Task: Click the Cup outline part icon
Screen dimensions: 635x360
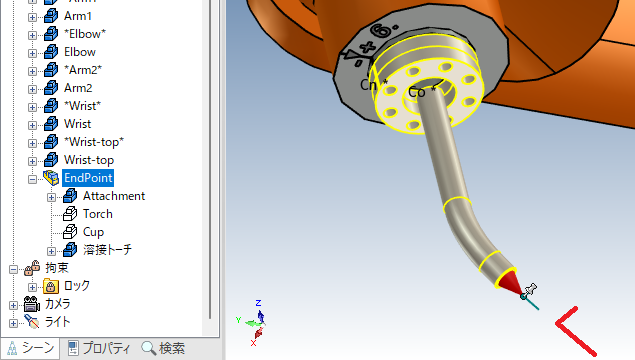Action: 70,232
